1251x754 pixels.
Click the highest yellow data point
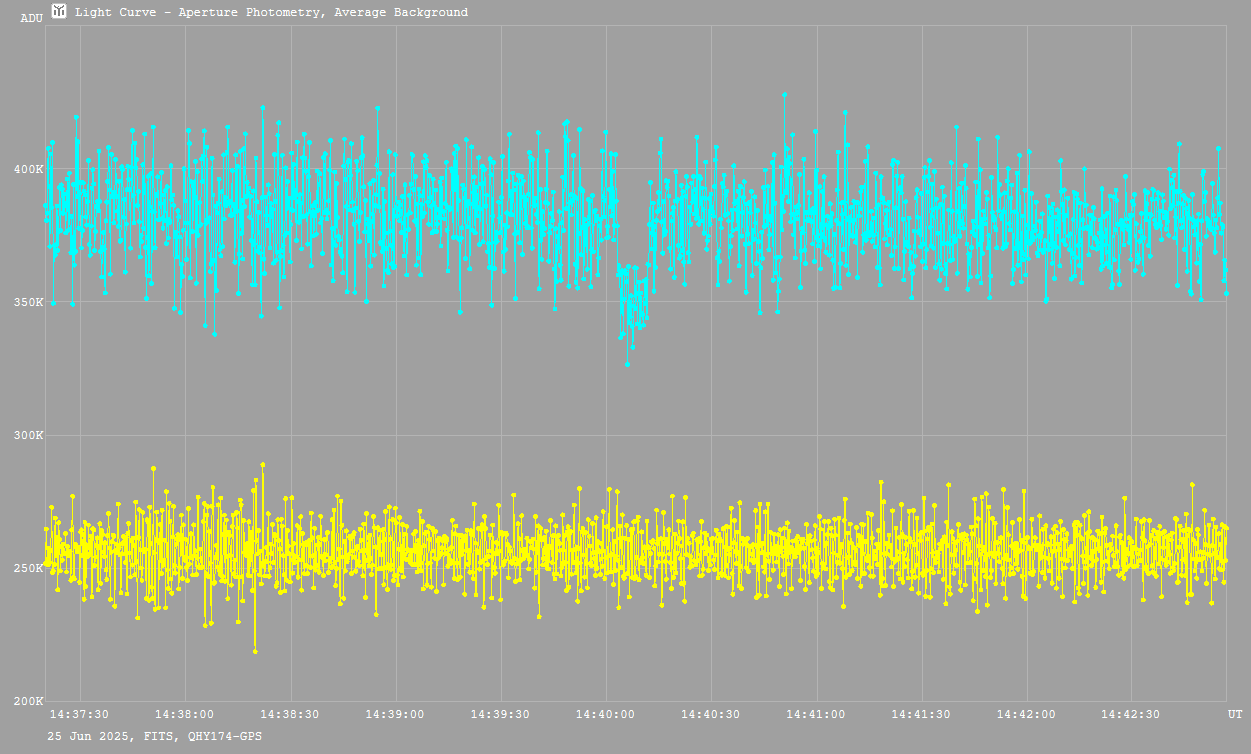[263, 465]
